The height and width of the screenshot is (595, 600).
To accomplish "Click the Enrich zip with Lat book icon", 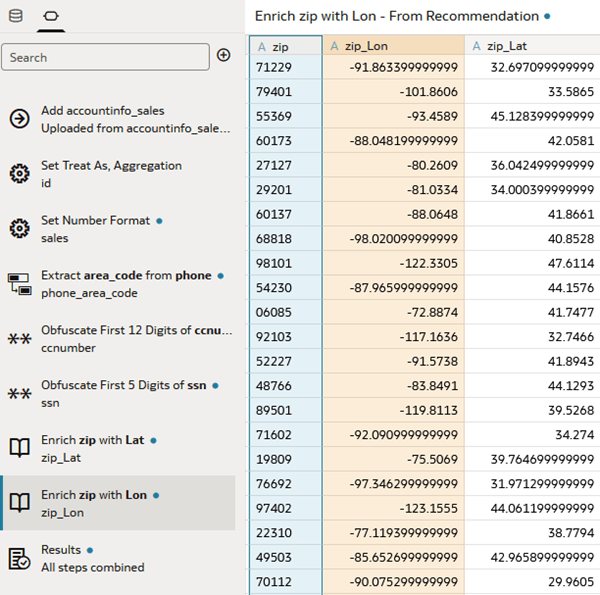I will pyautogui.click(x=18, y=448).
